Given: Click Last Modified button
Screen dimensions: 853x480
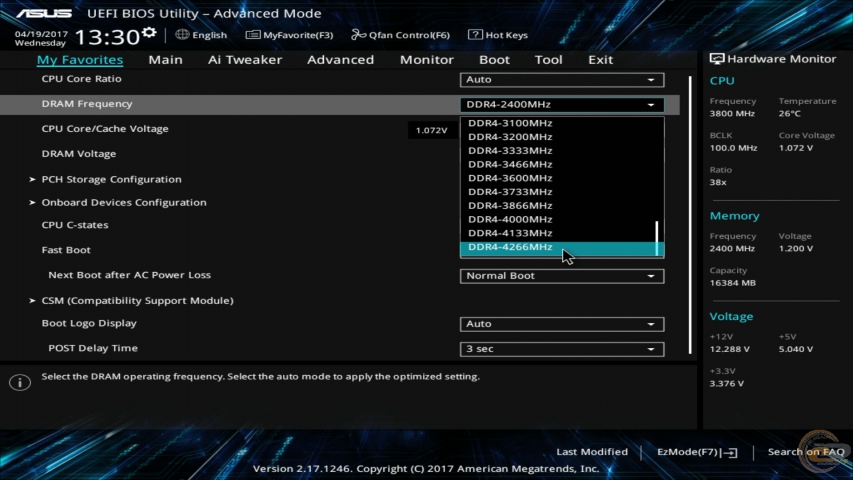Looking at the screenshot, I should [592, 452].
